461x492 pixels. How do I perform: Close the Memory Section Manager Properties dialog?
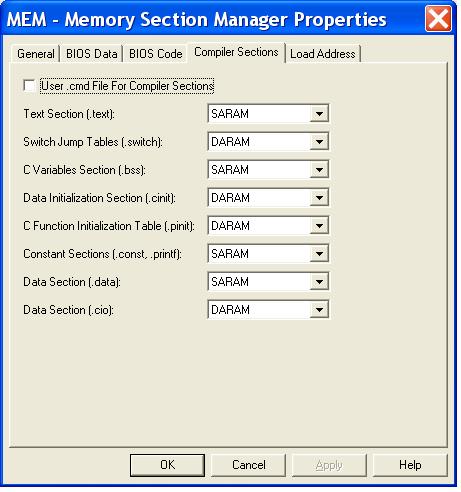438,19
